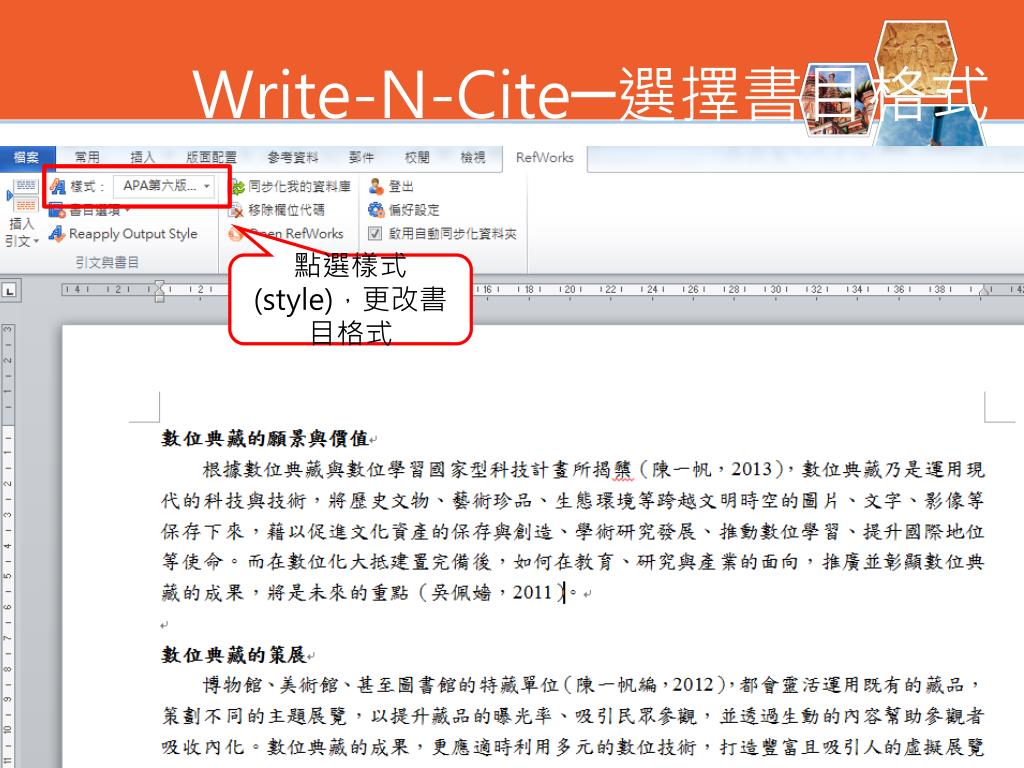This screenshot has height=768, width=1024.
Task: Click the Open RefWorks globe icon
Action: click(236, 233)
